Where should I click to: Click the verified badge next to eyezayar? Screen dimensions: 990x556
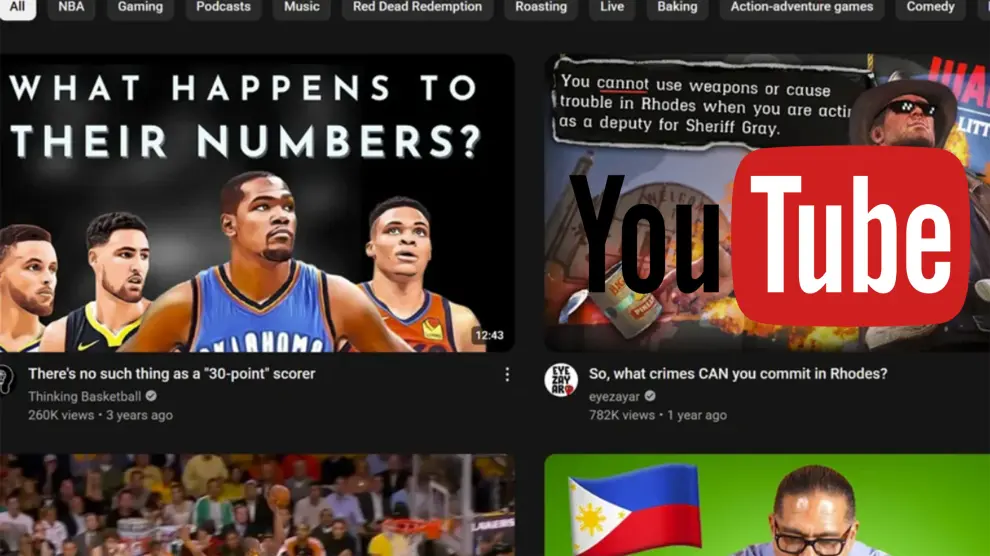pyautogui.click(x=650, y=396)
